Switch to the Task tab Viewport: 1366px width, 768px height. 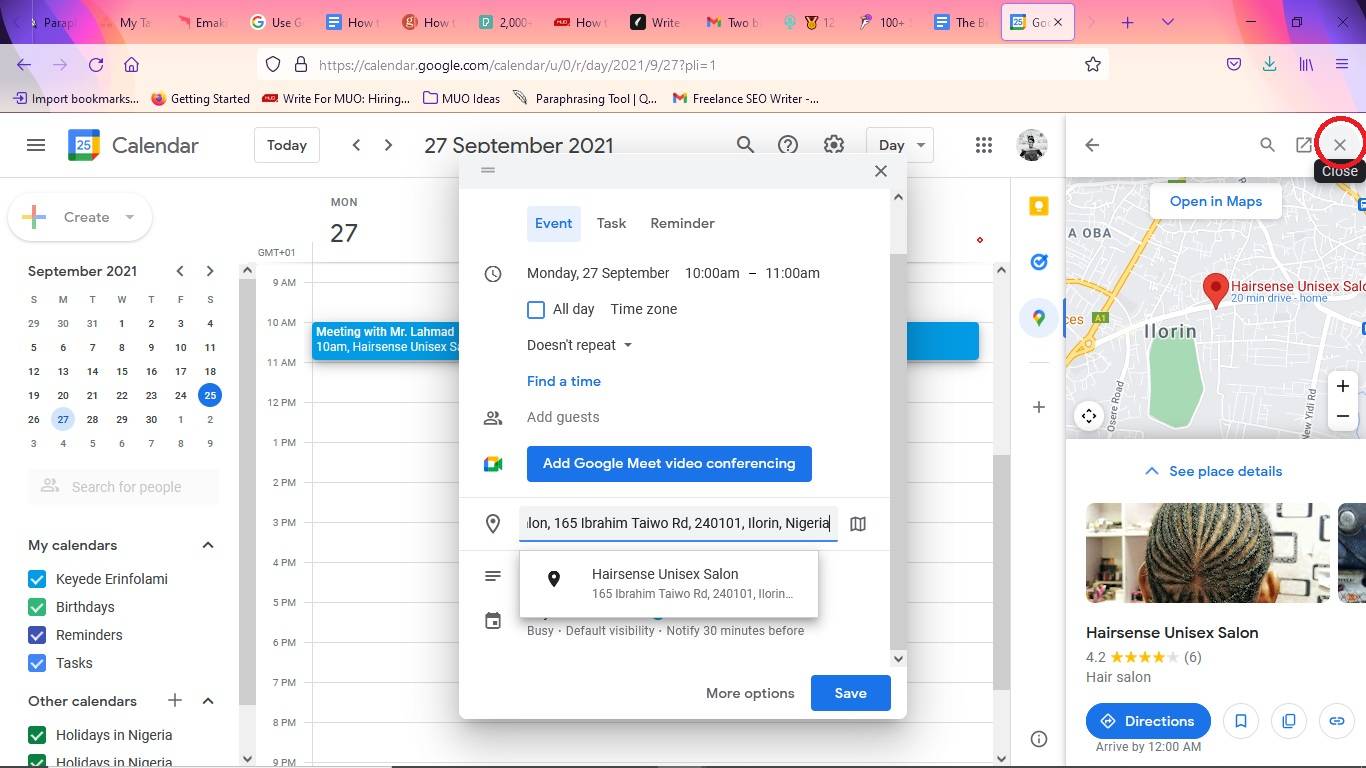point(611,223)
